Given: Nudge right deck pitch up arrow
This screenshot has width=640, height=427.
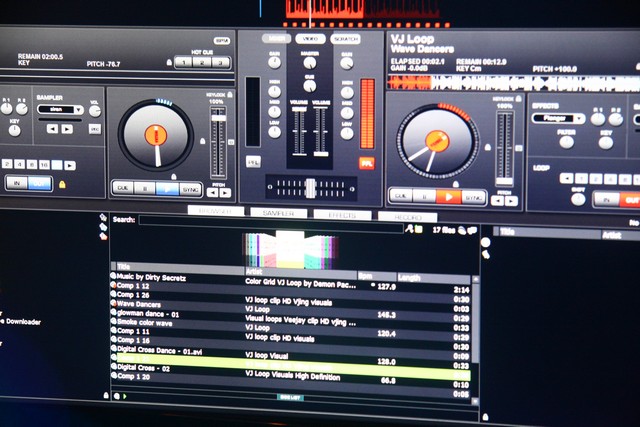Looking at the screenshot, I should pyautogui.click(x=511, y=201).
